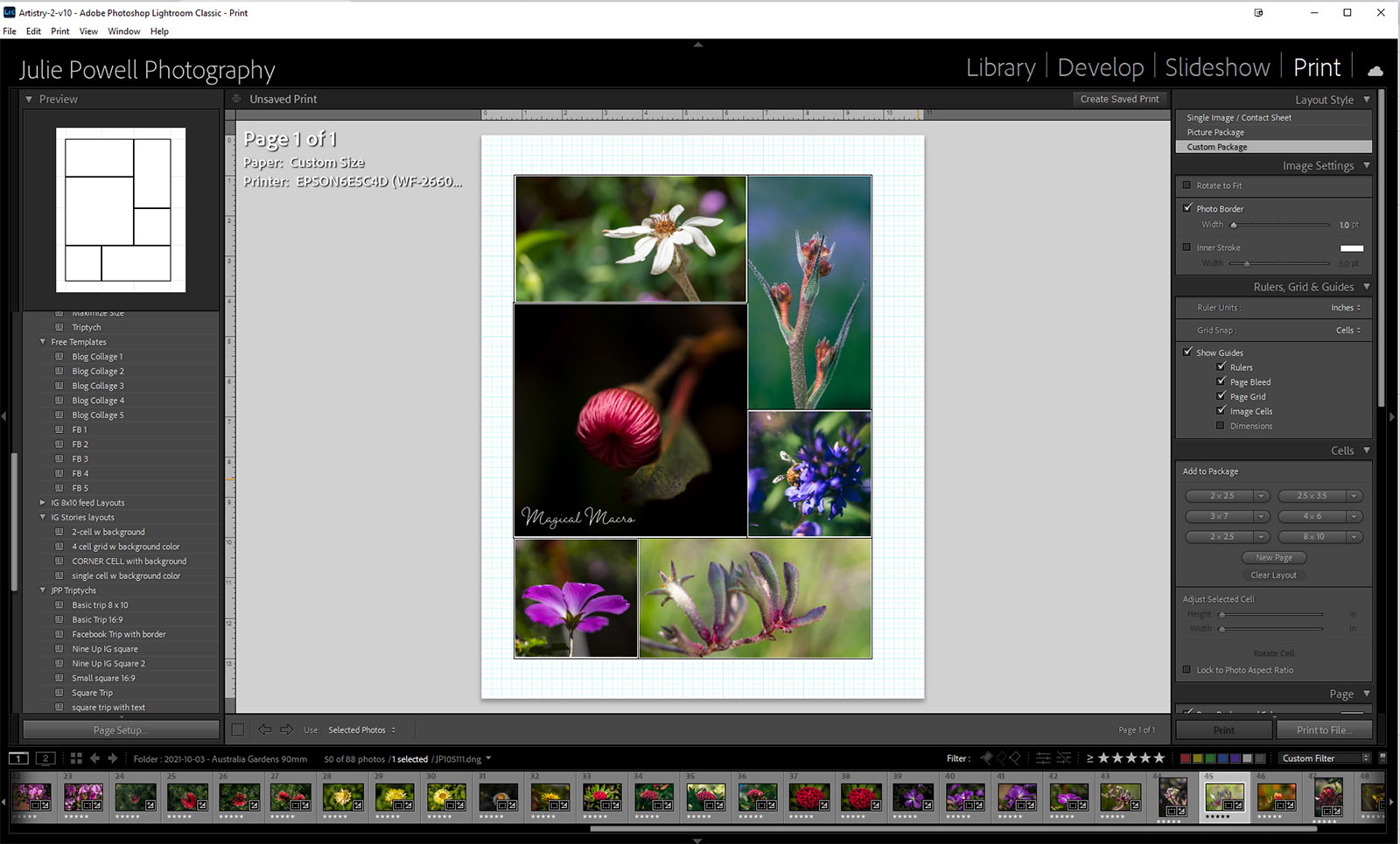This screenshot has width=1400, height=844.
Task: Select the red color label filter swatch
Action: 1186,758
